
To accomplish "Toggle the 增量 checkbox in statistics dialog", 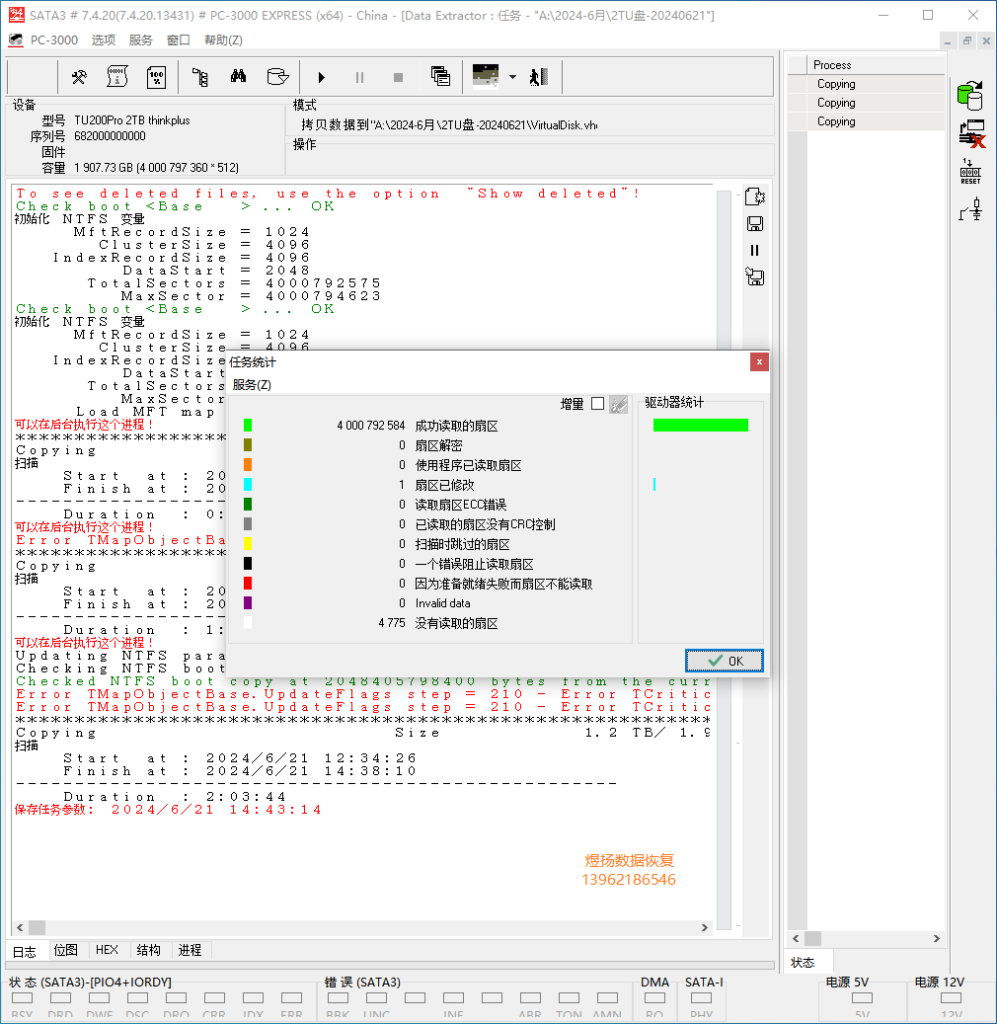I will pyautogui.click(x=598, y=404).
